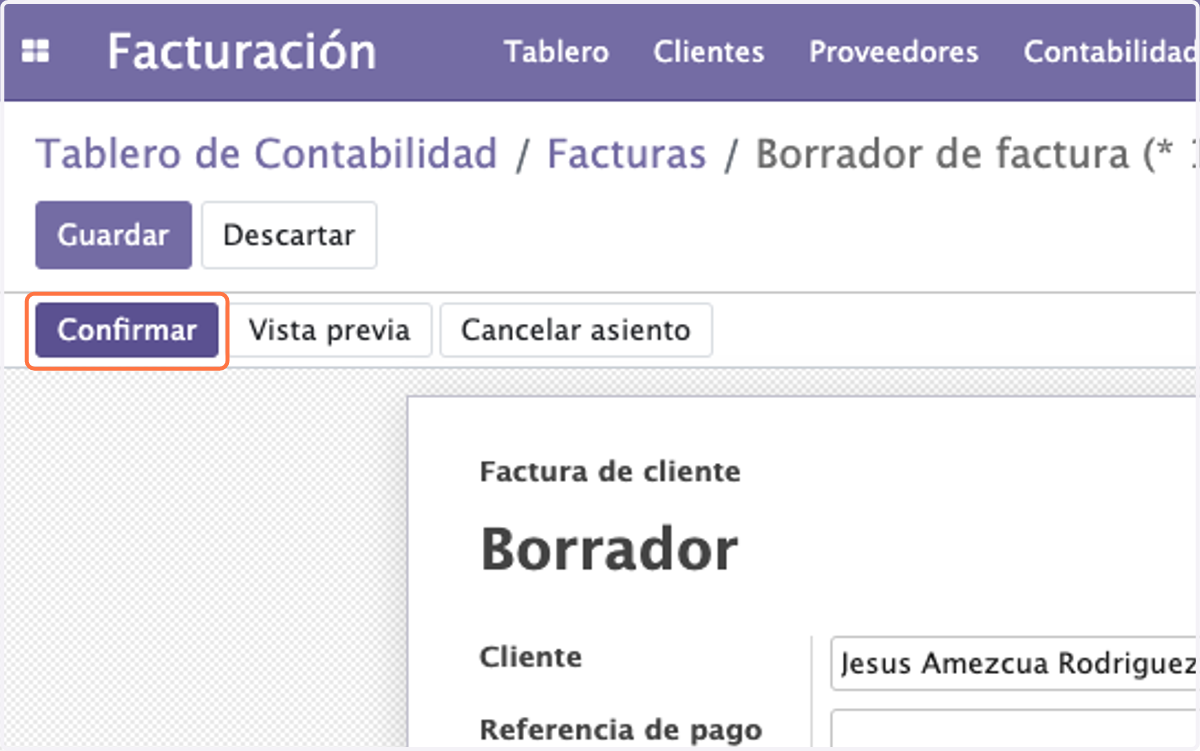
Task: Click the Borrador invoice title
Action: click(609, 549)
